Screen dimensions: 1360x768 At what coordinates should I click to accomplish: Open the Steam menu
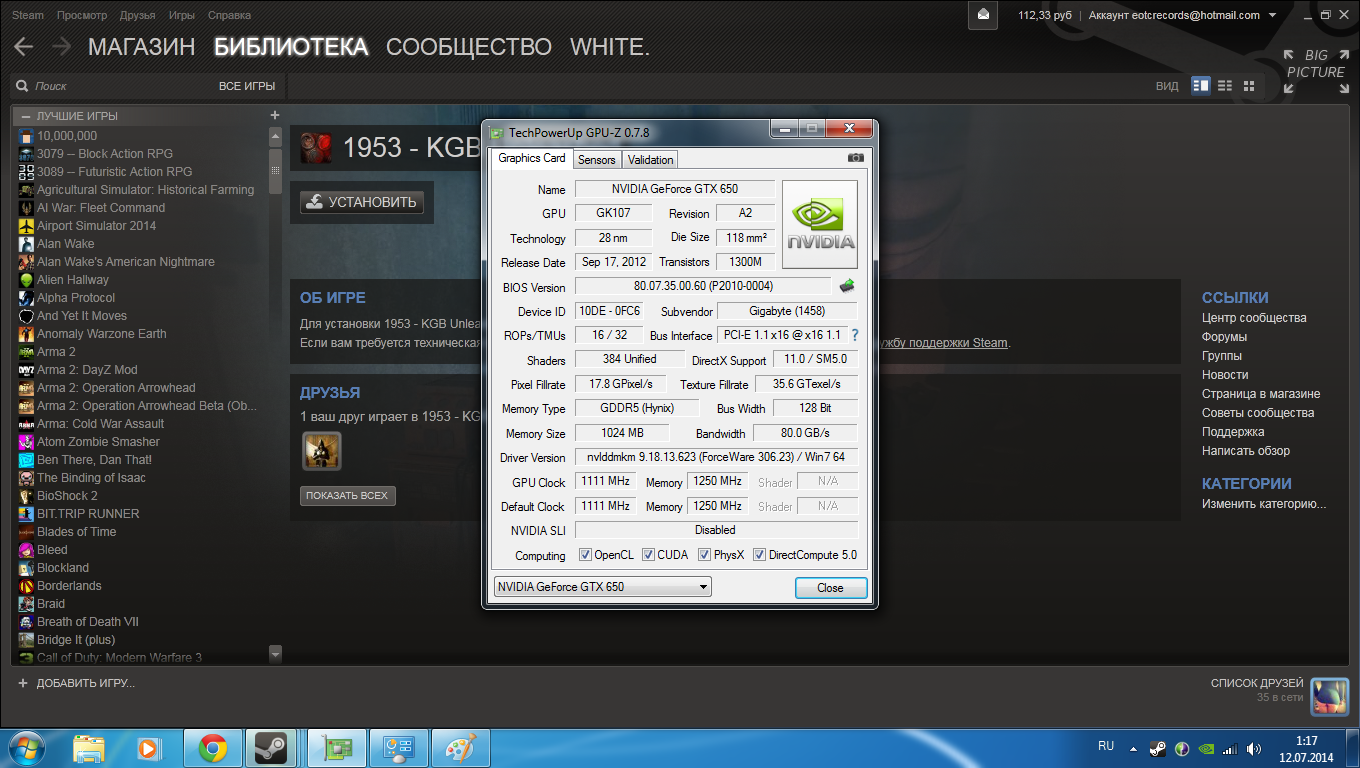[x=28, y=15]
